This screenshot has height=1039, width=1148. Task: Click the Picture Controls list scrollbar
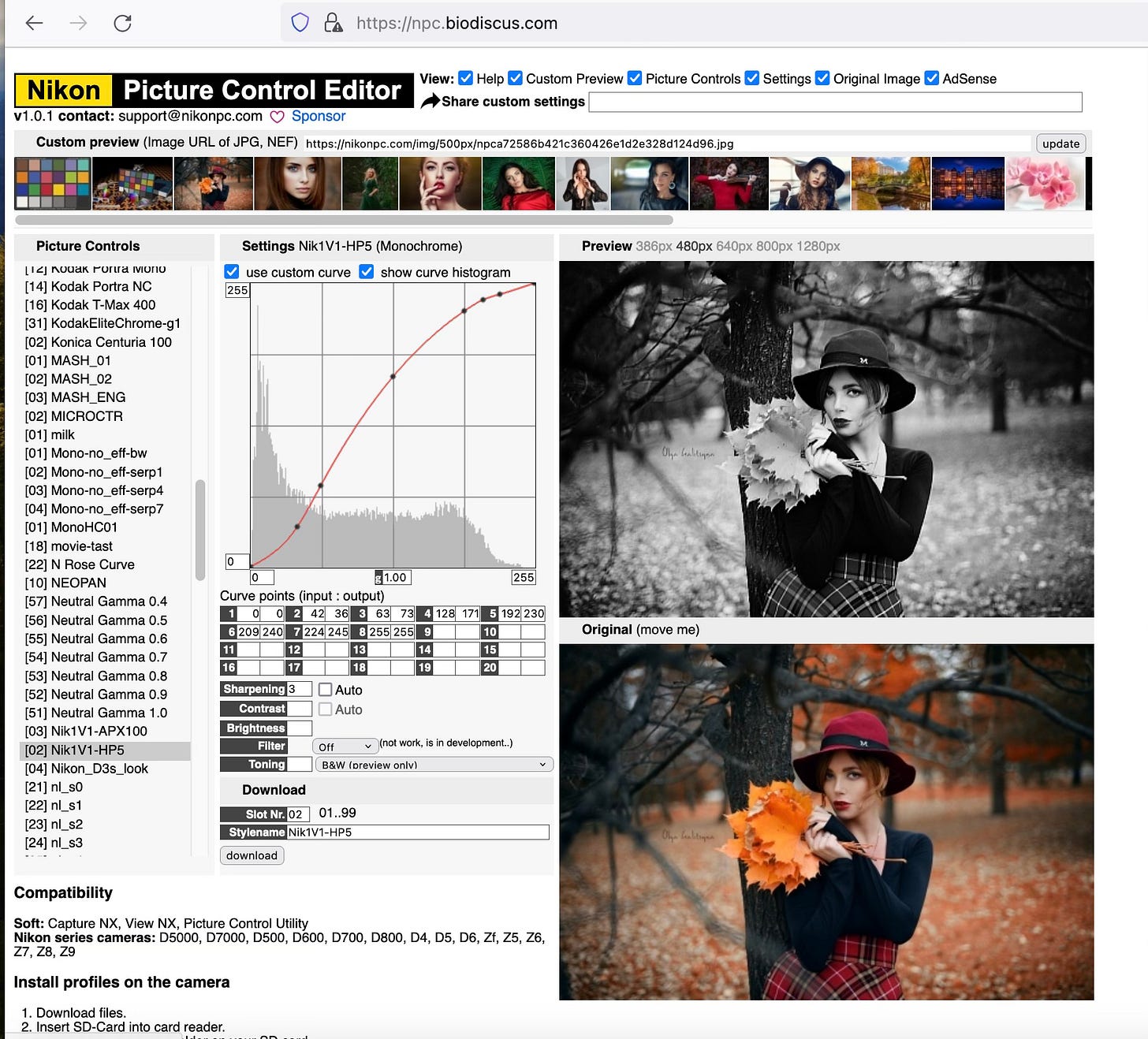(200, 530)
